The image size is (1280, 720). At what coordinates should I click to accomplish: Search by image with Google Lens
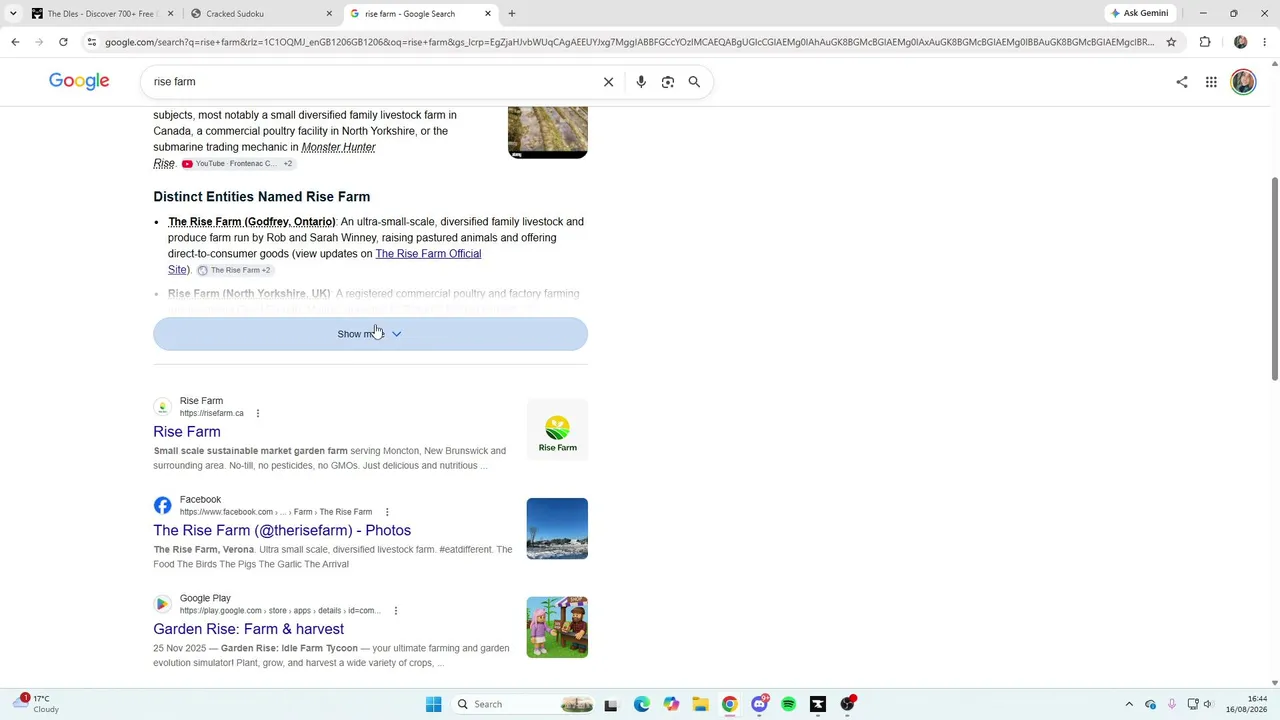[668, 82]
